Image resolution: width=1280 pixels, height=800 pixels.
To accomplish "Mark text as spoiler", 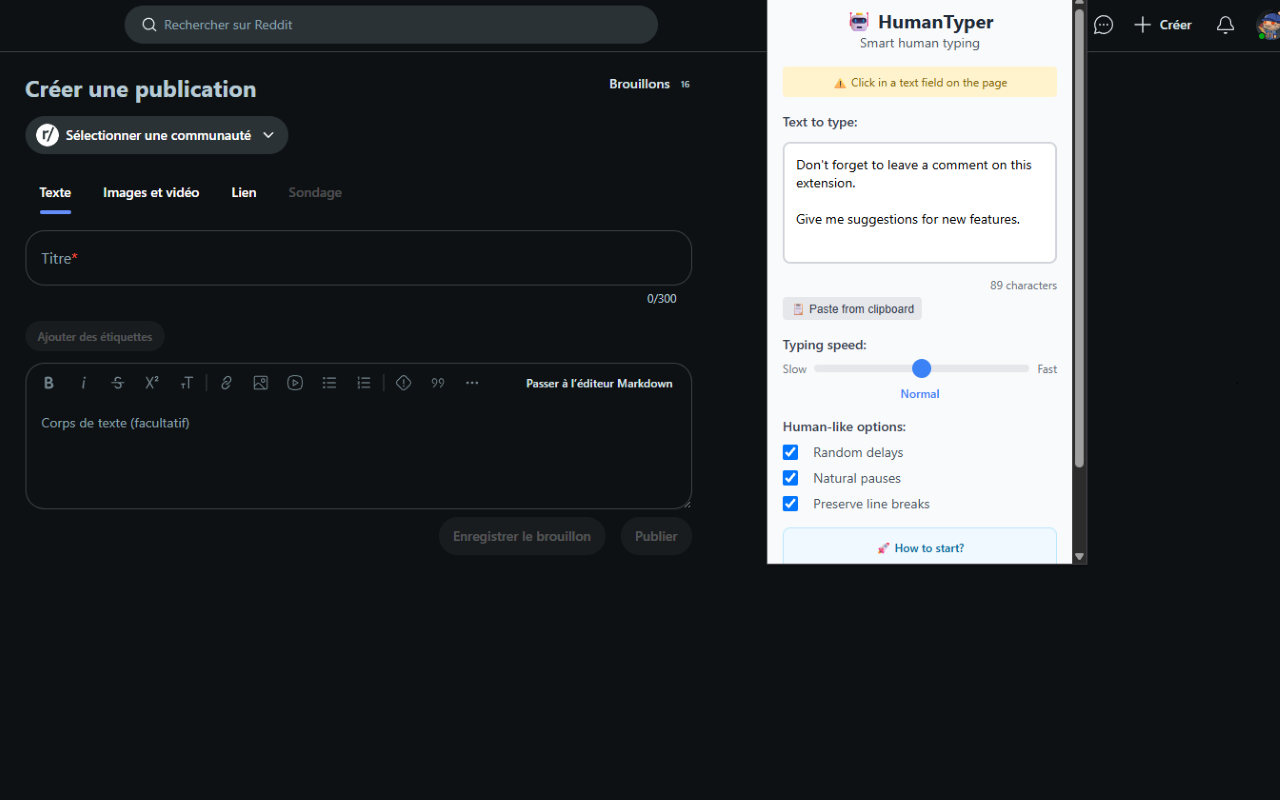I will (x=403, y=382).
